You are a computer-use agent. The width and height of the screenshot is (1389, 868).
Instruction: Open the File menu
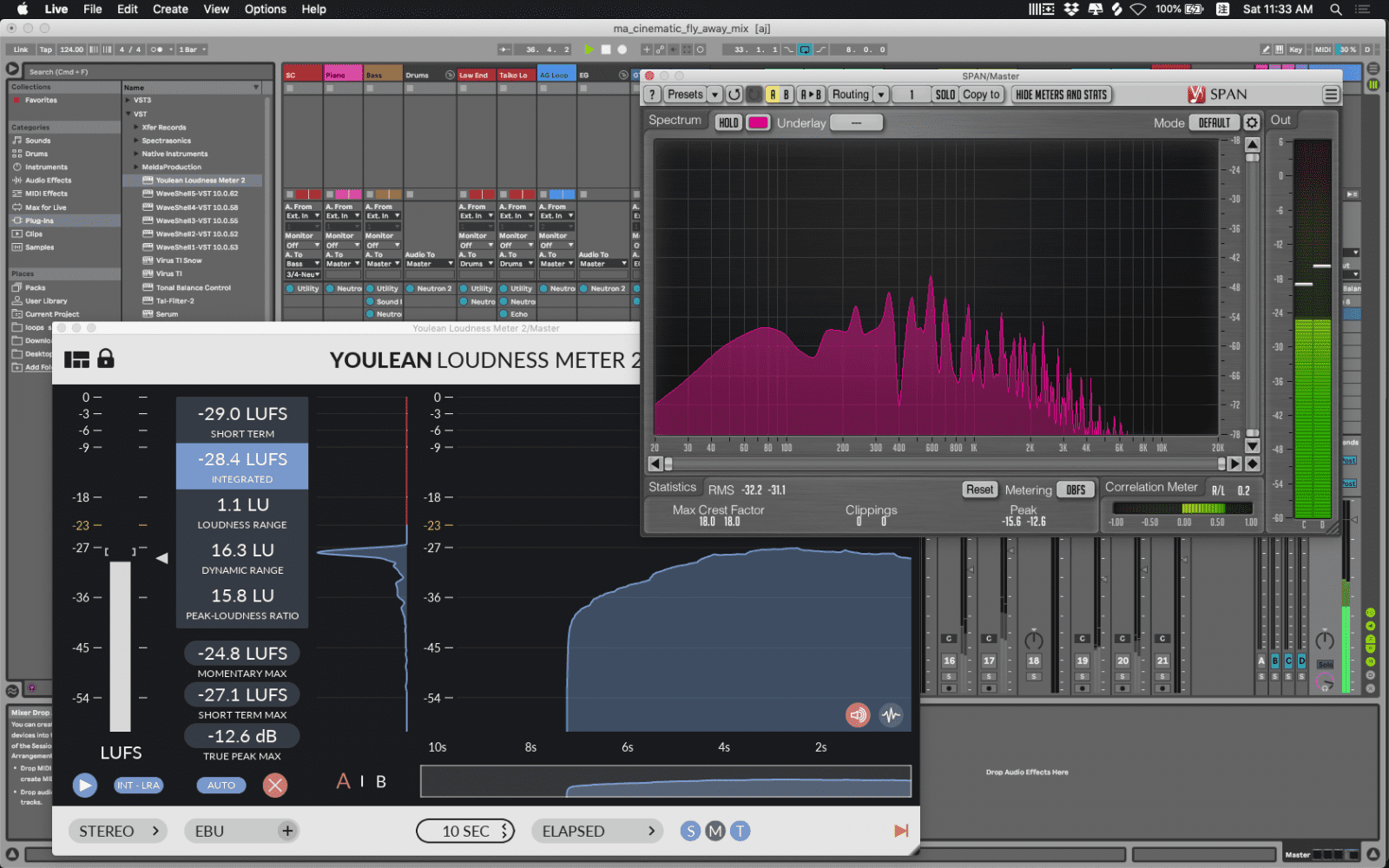(92, 10)
